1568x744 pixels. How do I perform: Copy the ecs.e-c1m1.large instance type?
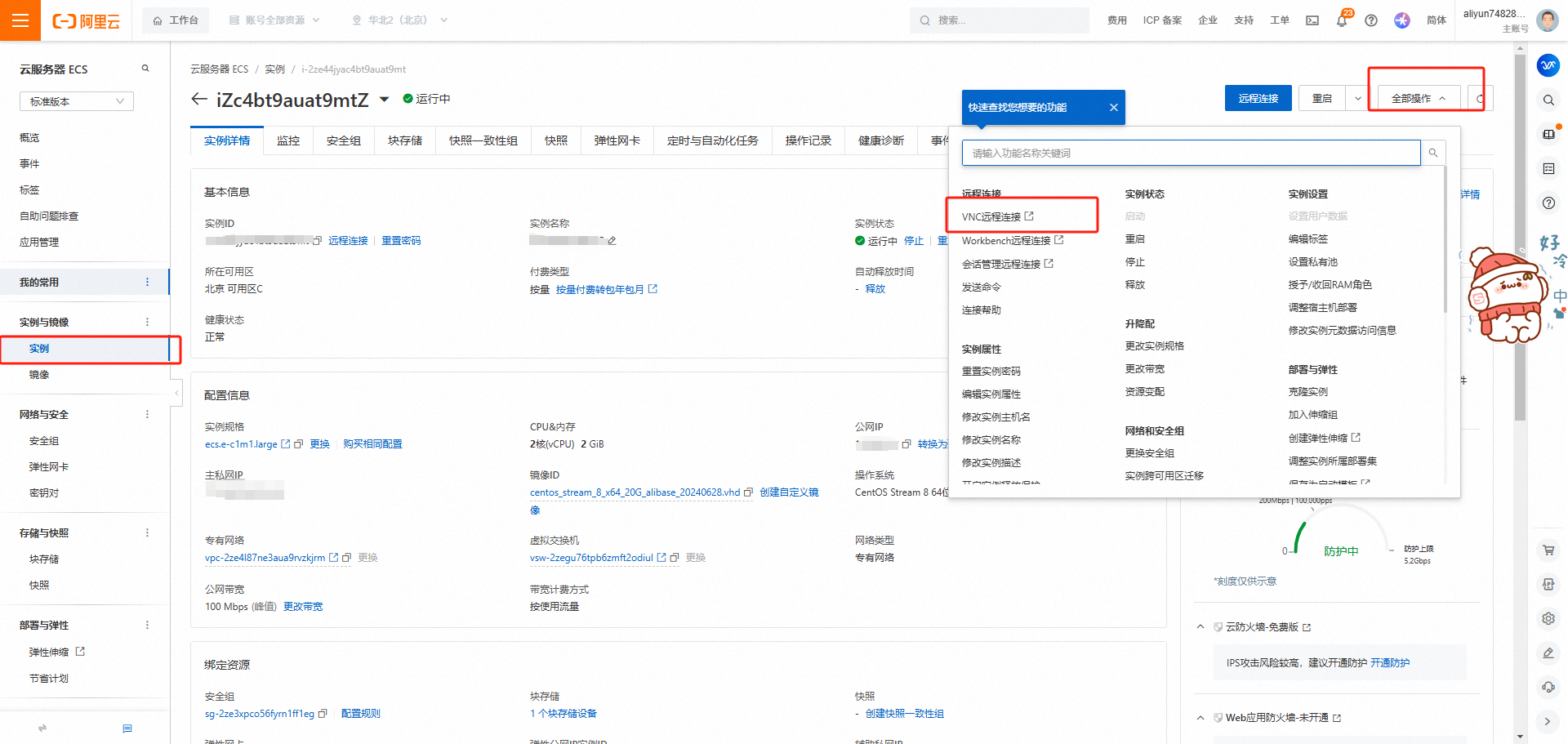click(299, 444)
